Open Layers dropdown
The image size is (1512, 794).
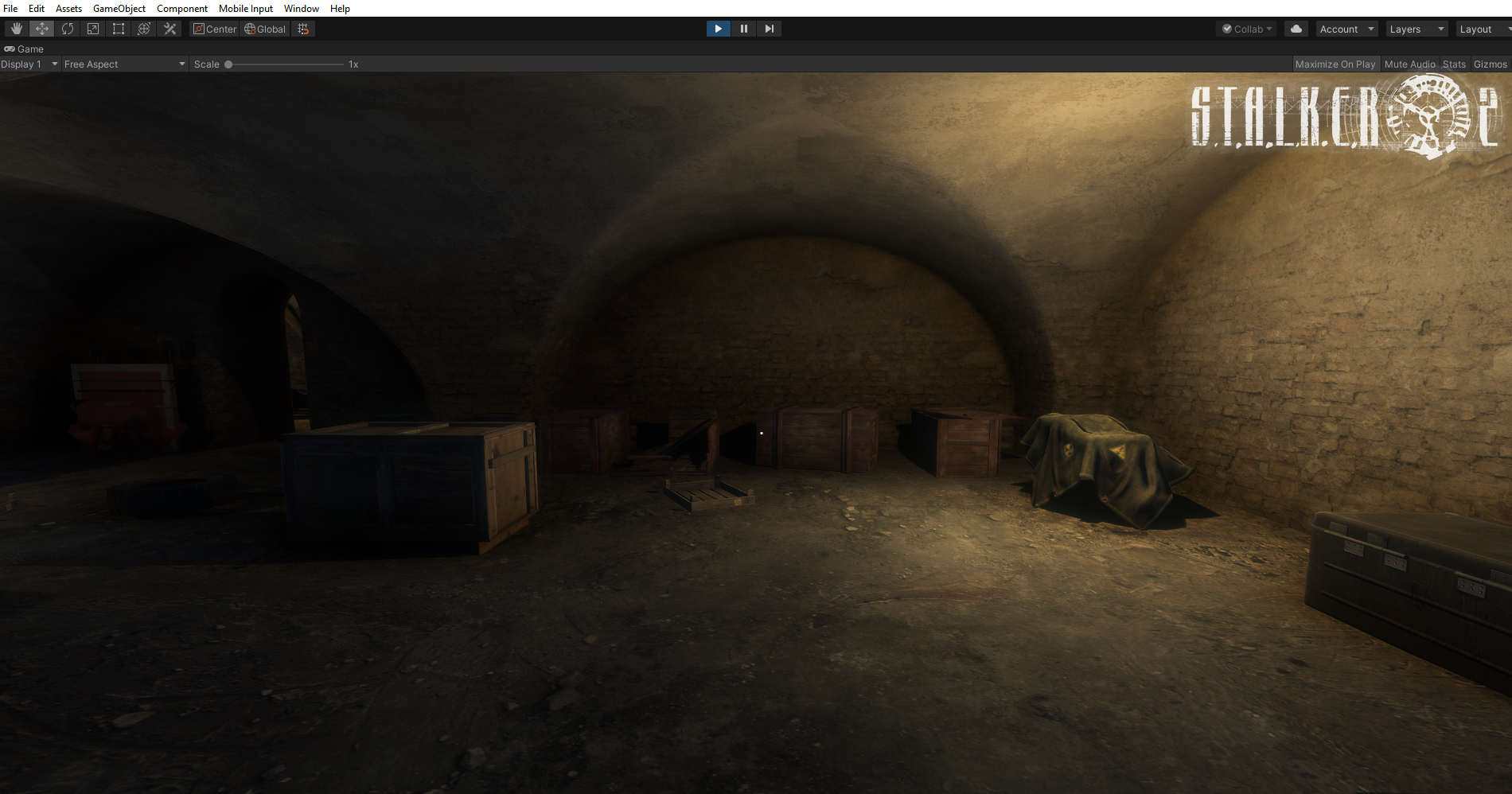tap(1417, 29)
